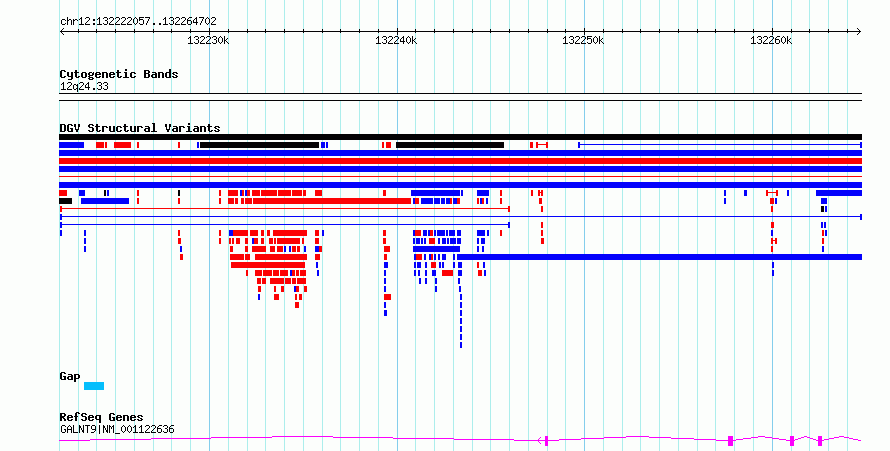
Task: Click the long red bar ending near 132241k
Action: pos(332,201)
